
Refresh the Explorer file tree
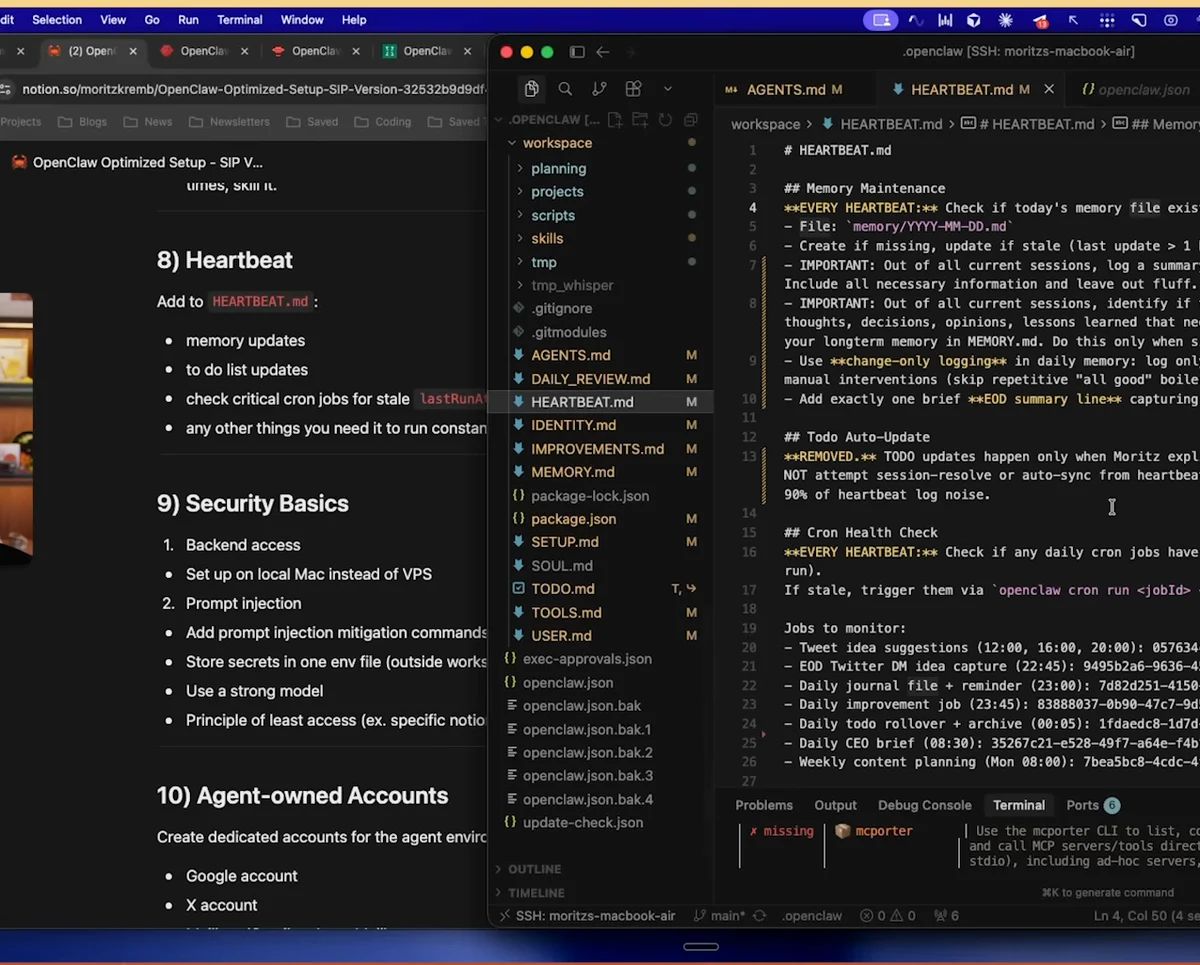click(x=665, y=118)
